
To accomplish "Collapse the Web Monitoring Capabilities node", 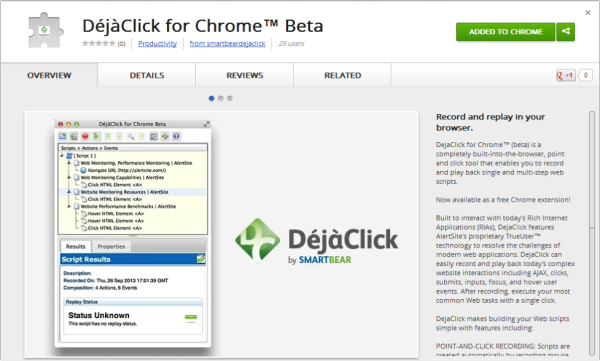I will click(69, 178).
